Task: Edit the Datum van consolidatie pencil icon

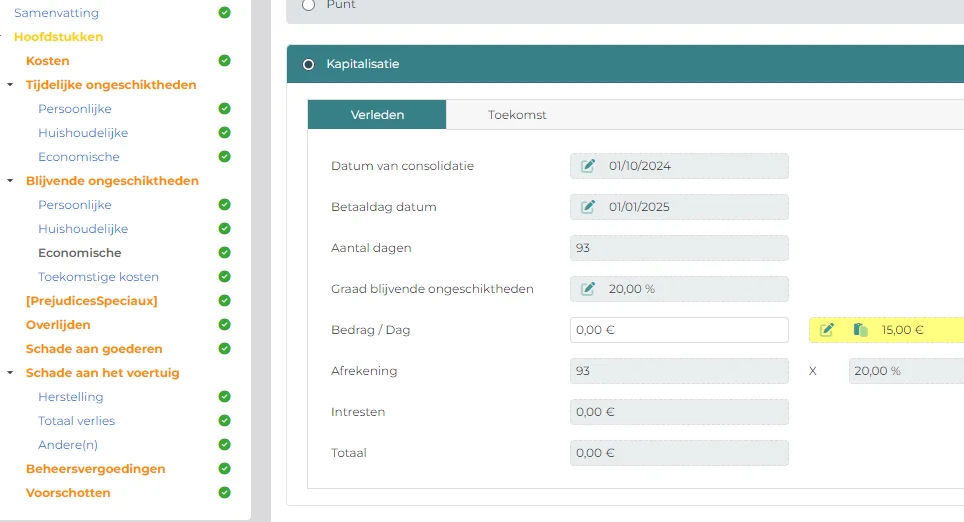Action: 588,166
